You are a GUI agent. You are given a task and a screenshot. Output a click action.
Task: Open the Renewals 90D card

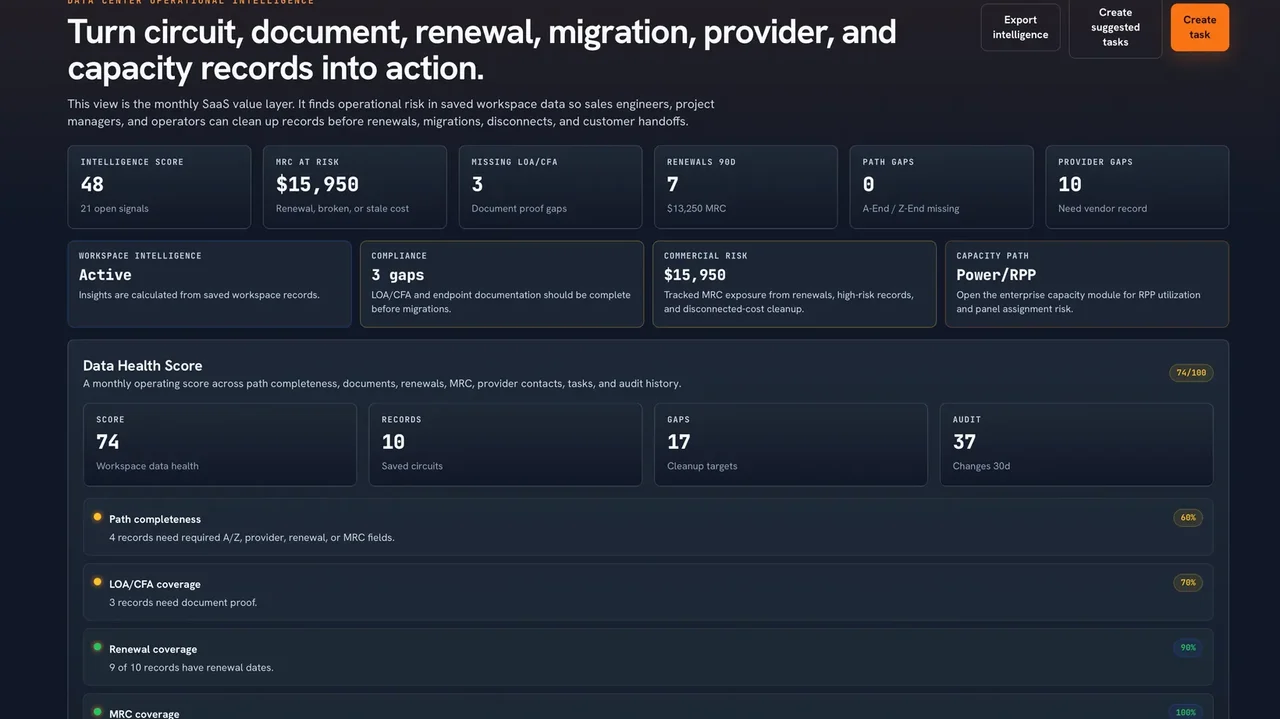[x=746, y=187]
